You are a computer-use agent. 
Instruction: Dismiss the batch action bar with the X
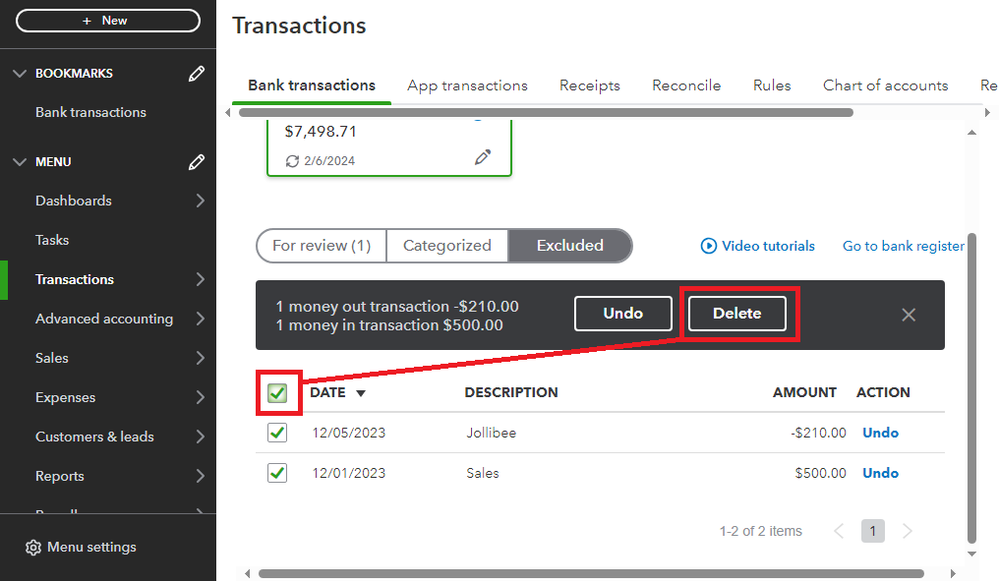coord(909,315)
